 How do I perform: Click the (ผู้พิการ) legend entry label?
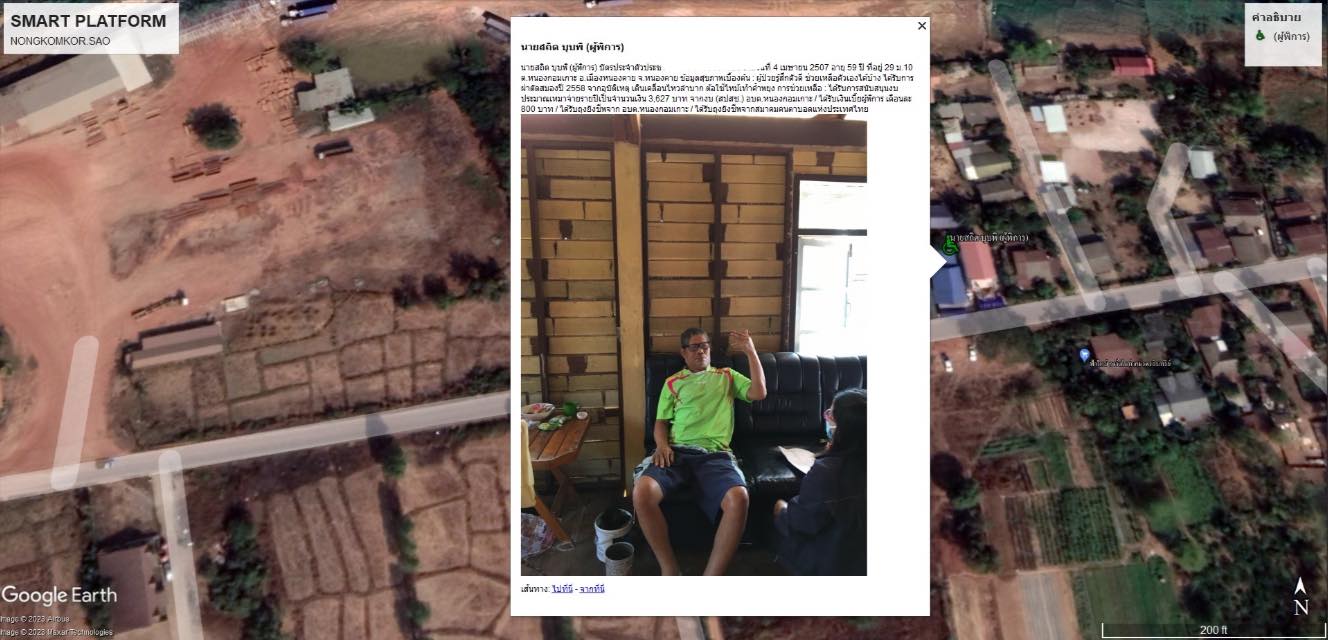1290,37
